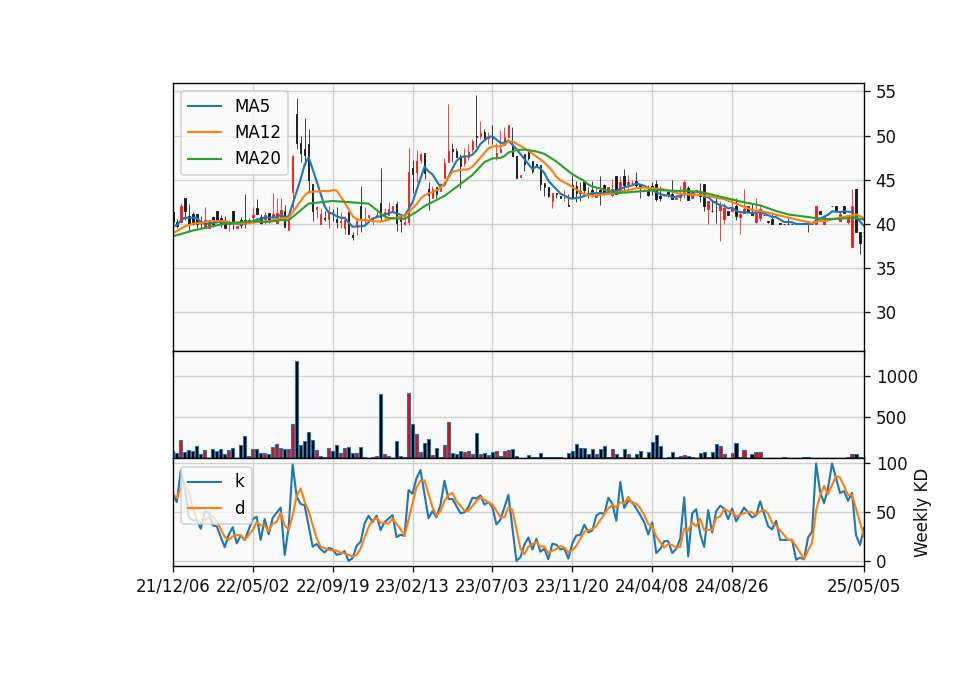960x690 pixels.
Task: Click the MA20 legend label
Action: click(257, 158)
